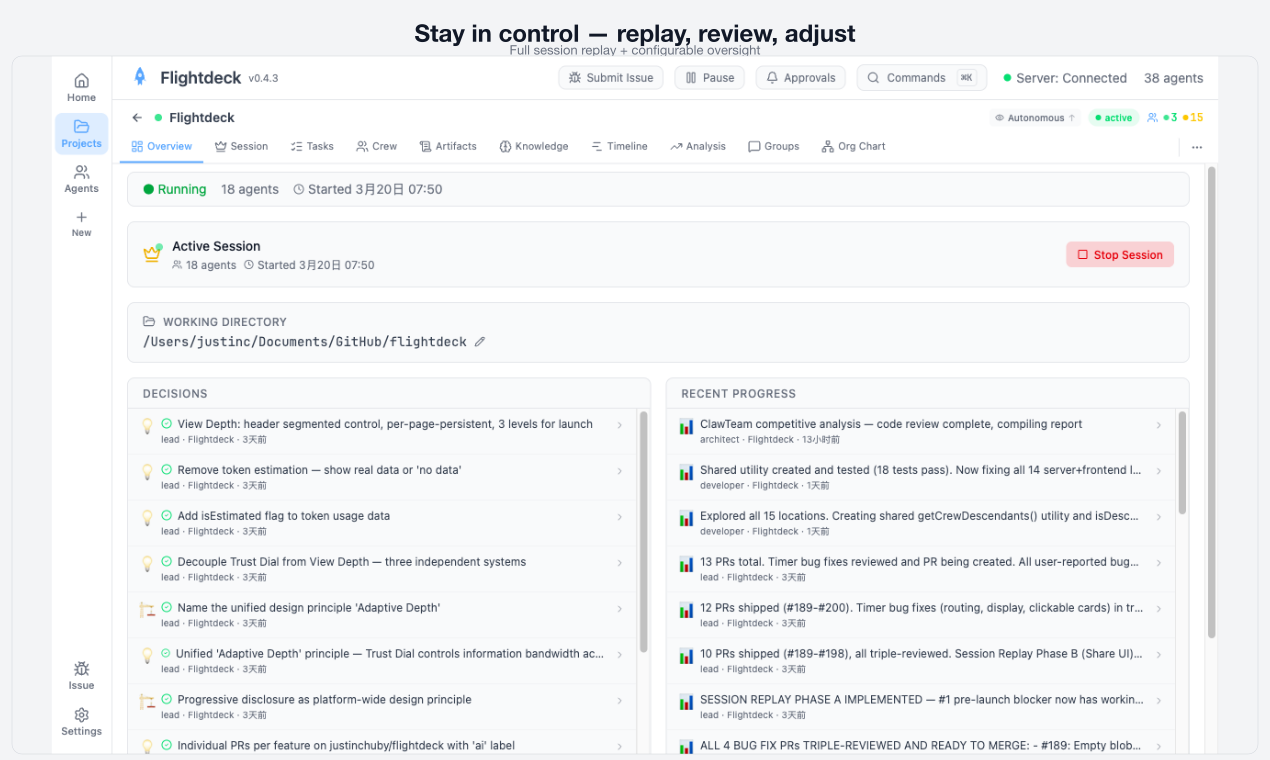The height and width of the screenshot is (760, 1270).
Task: Switch to the Artifacts tab
Action: tap(448, 147)
